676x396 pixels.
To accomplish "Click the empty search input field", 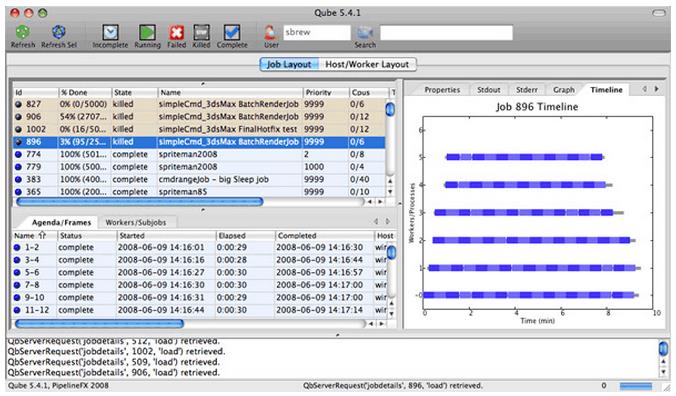I will 446,32.
